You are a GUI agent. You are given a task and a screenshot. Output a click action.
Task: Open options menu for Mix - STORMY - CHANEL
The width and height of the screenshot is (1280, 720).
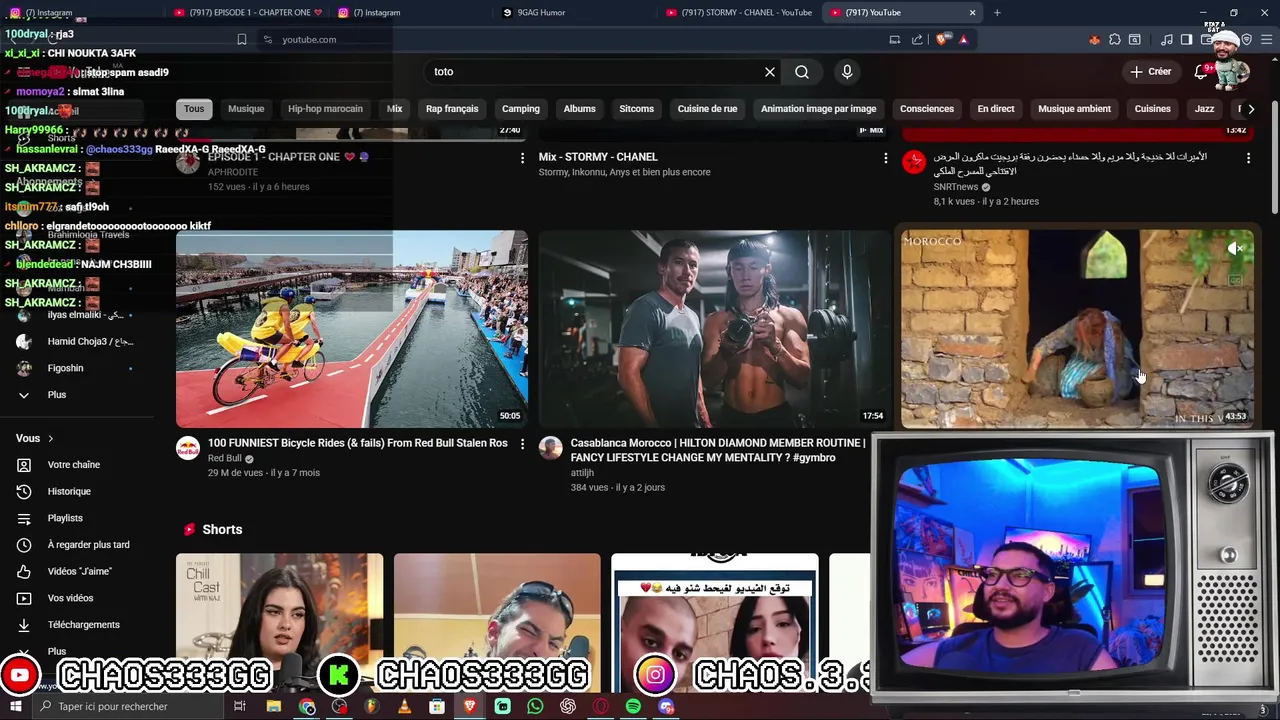(x=885, y=158)
